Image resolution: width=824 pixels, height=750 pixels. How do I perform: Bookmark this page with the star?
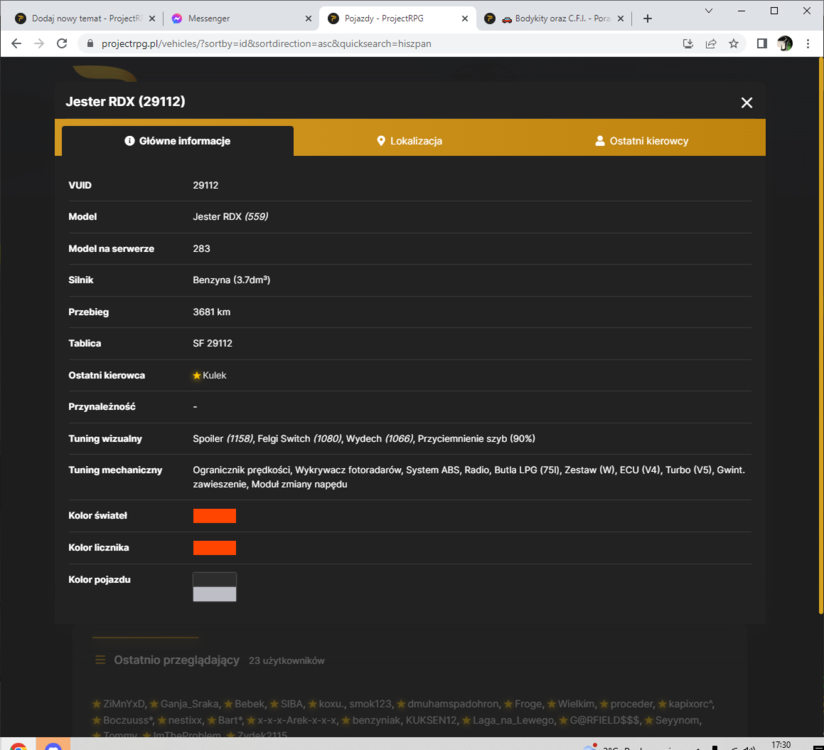[x=734, y=44]
